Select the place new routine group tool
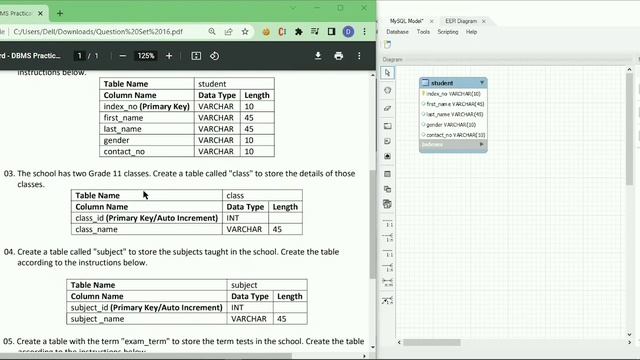Viewport: 640px width, 360px height. [387, 204]
